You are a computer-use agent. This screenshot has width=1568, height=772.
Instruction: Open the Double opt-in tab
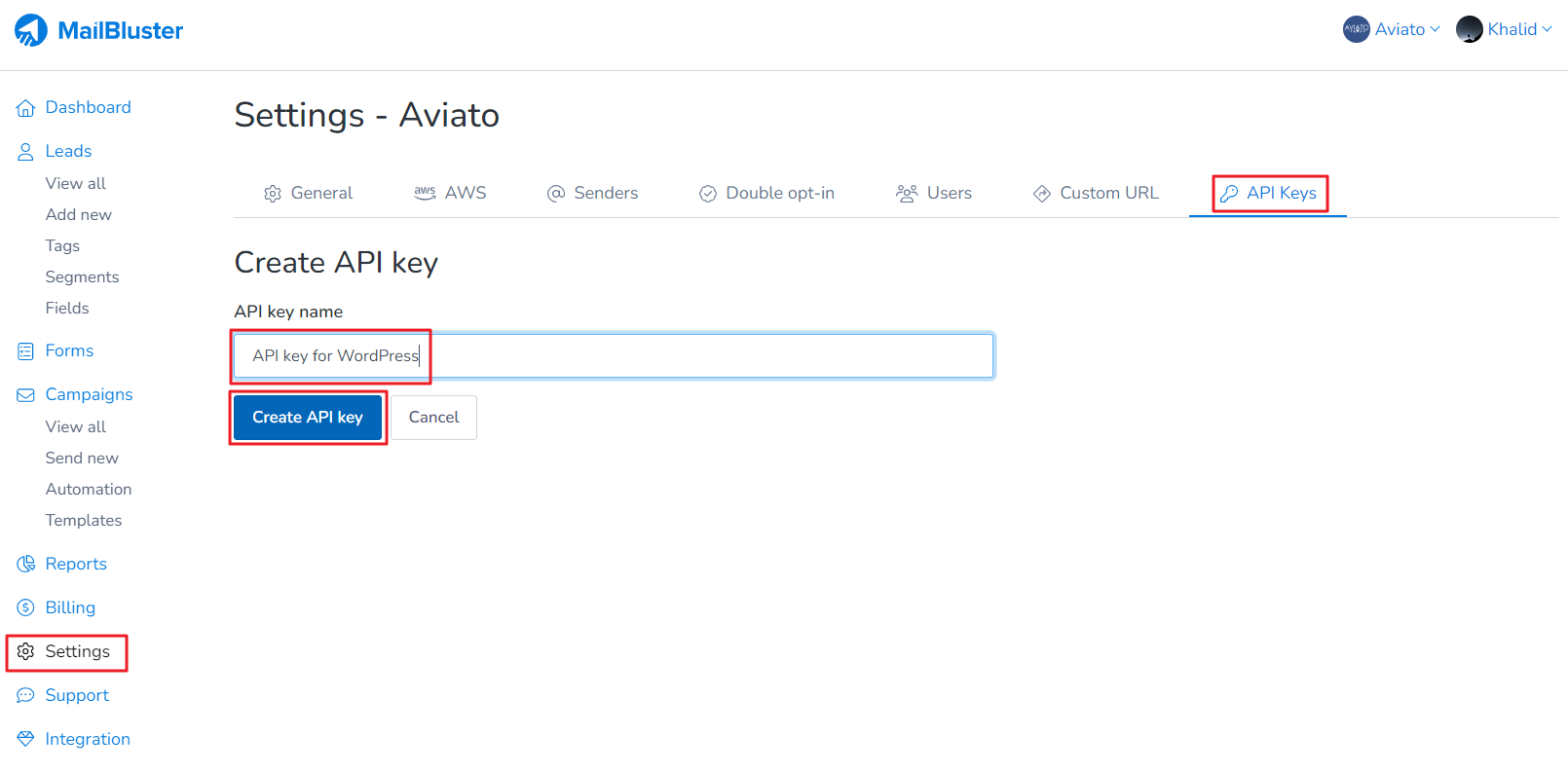pos(766,193)
